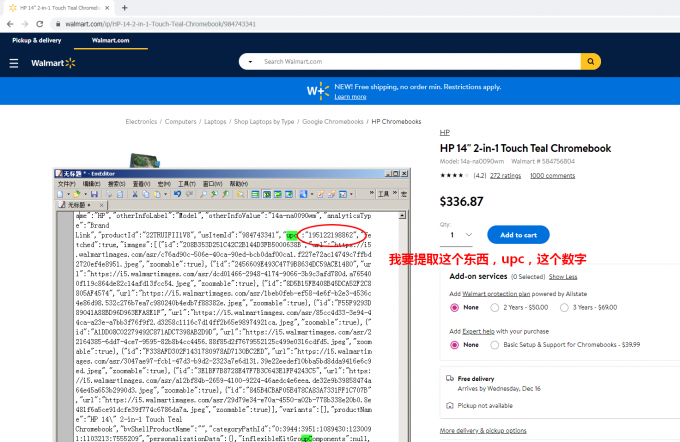Image resolution: width=680 pixels, height=442 pixels.
Task: Expand the New file dropdown arrow in EmEditor
Action: click(68, 194)
